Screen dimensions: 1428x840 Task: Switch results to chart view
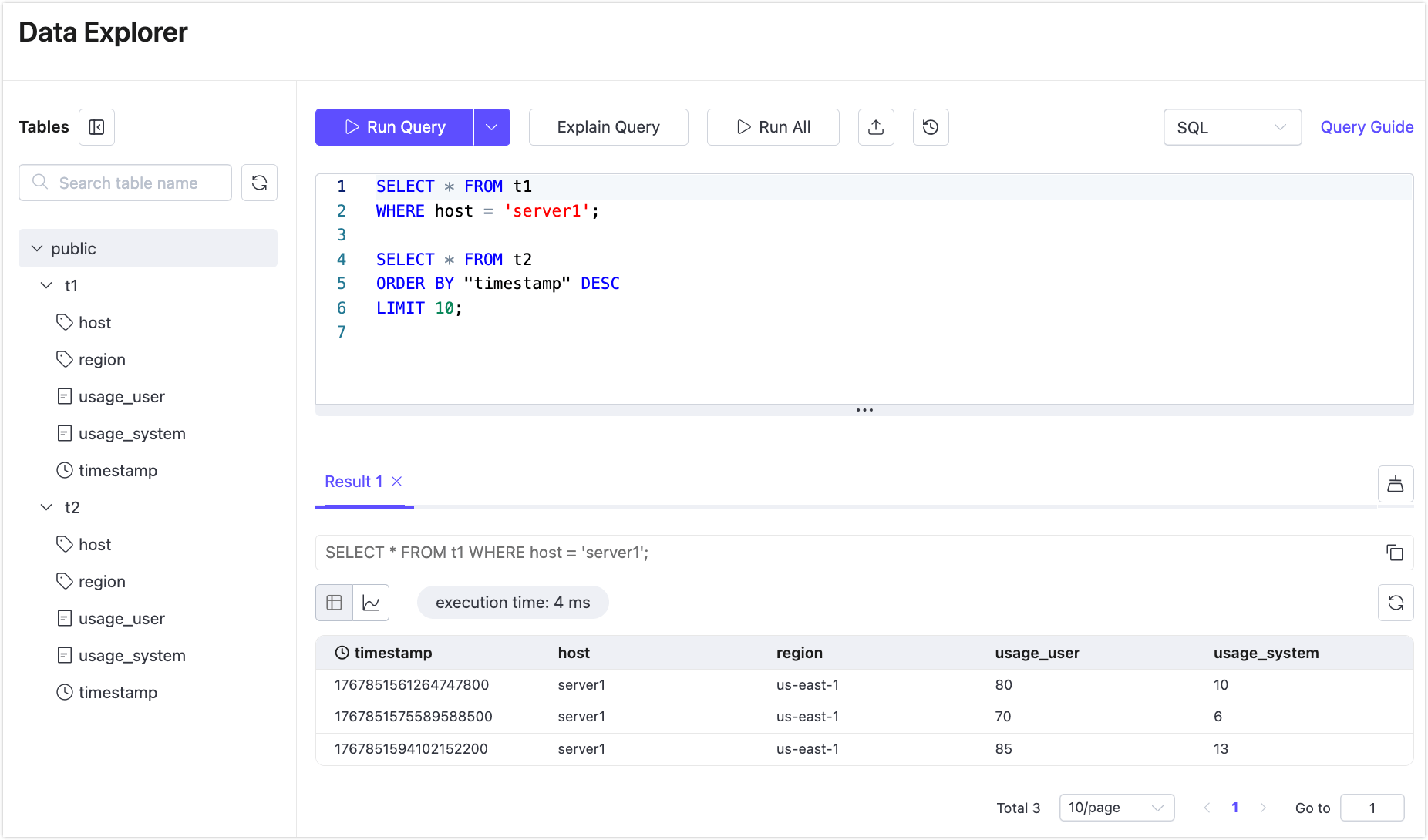point(371,602)
